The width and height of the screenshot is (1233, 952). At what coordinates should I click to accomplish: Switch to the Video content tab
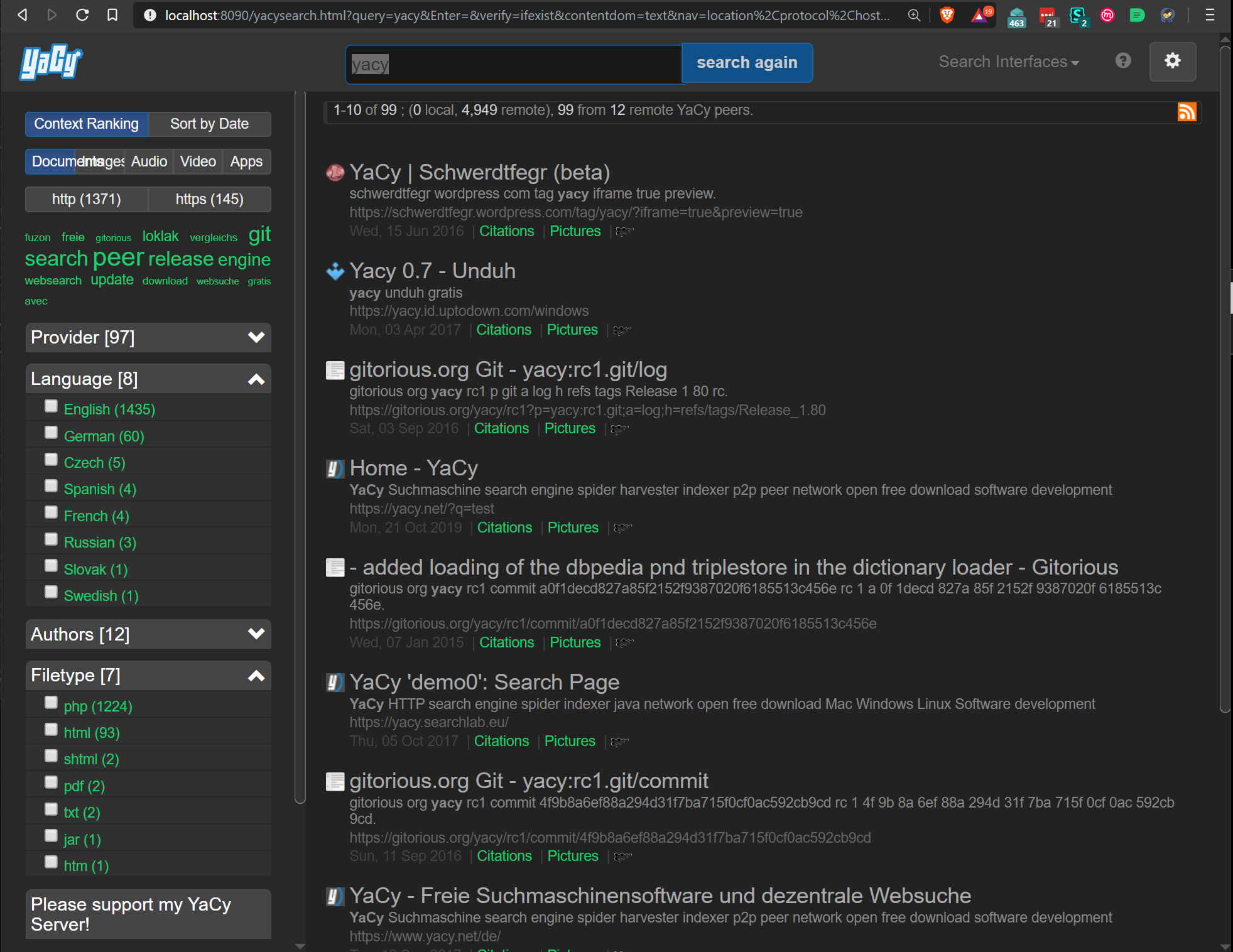click(198, 161)
